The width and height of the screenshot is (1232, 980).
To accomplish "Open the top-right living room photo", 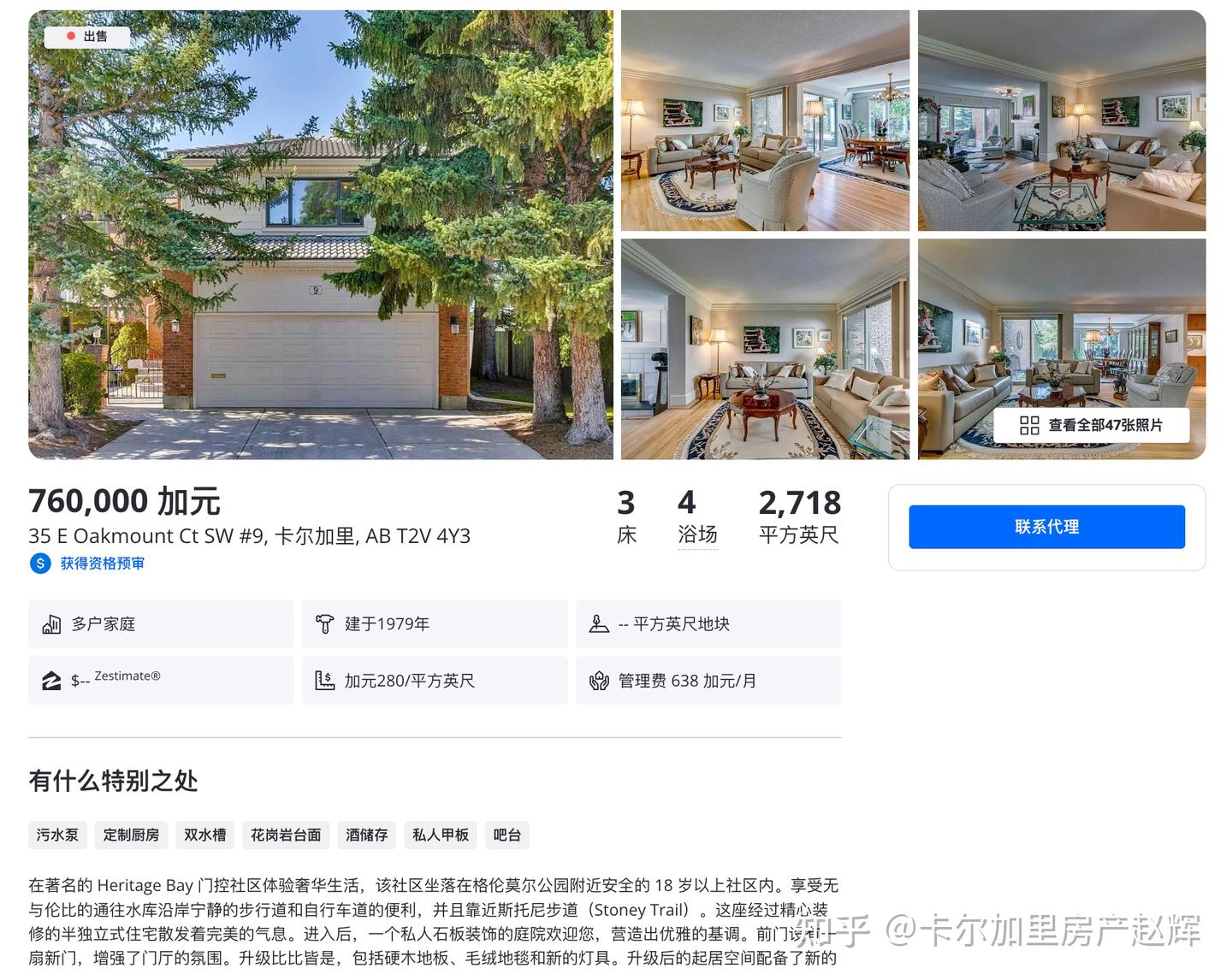I will [x=1062, y=121].
